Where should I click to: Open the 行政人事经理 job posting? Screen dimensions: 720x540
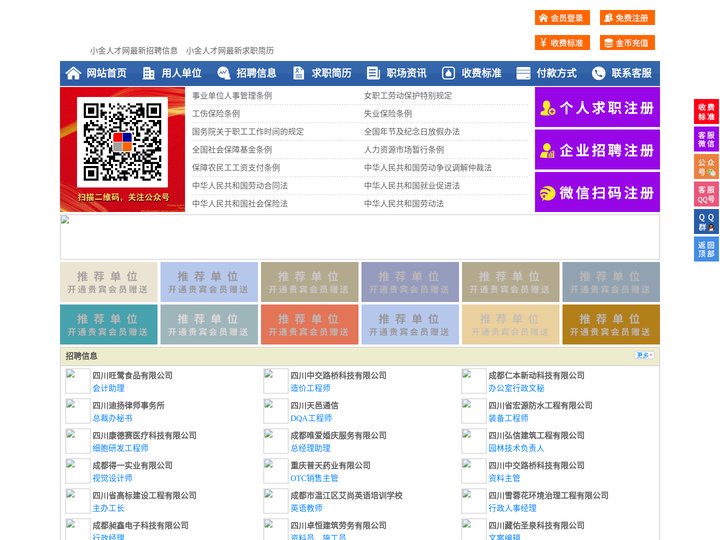(x=512, y=508)
